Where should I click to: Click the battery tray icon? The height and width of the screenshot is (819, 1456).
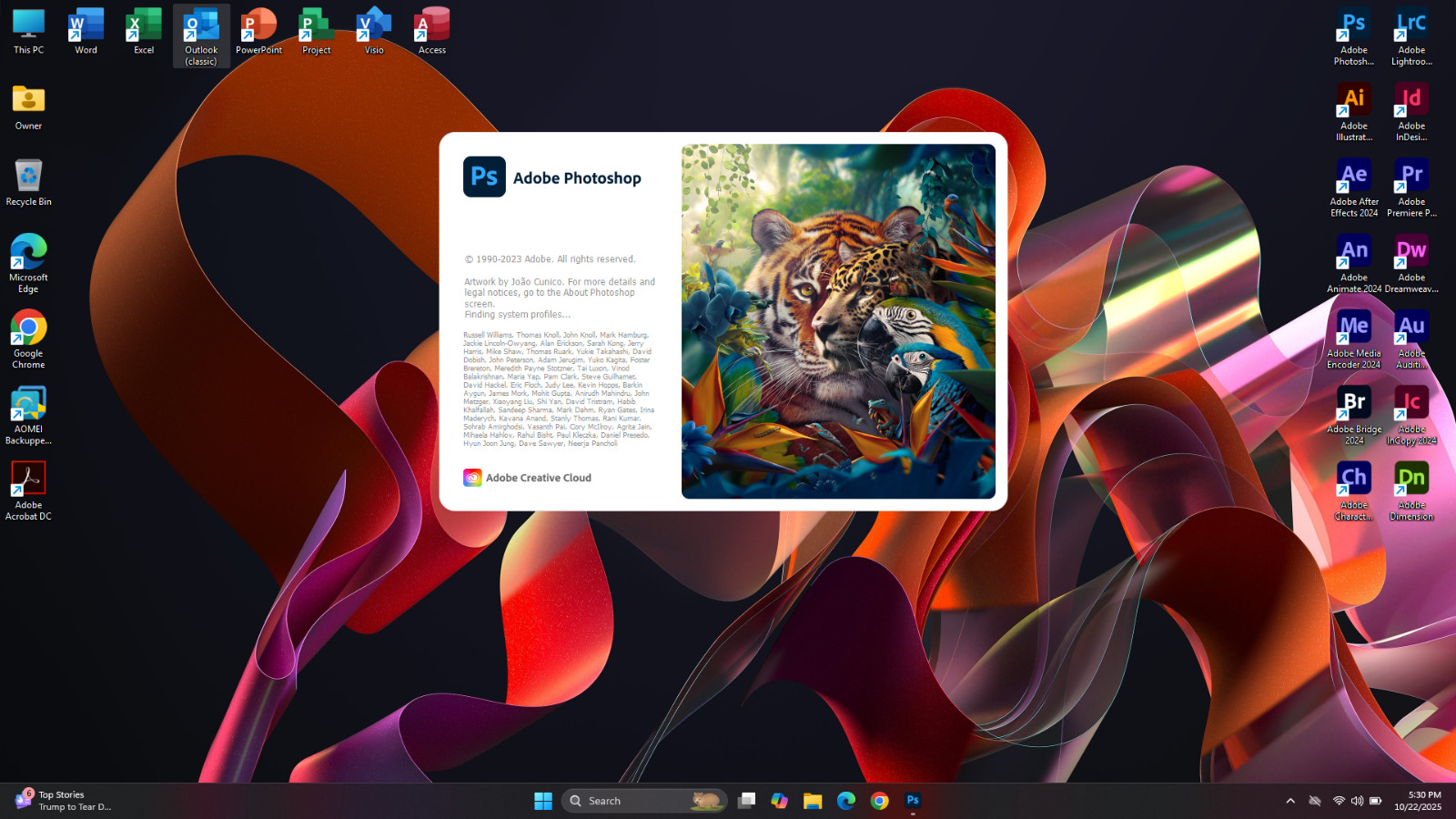pos(1376,801)
